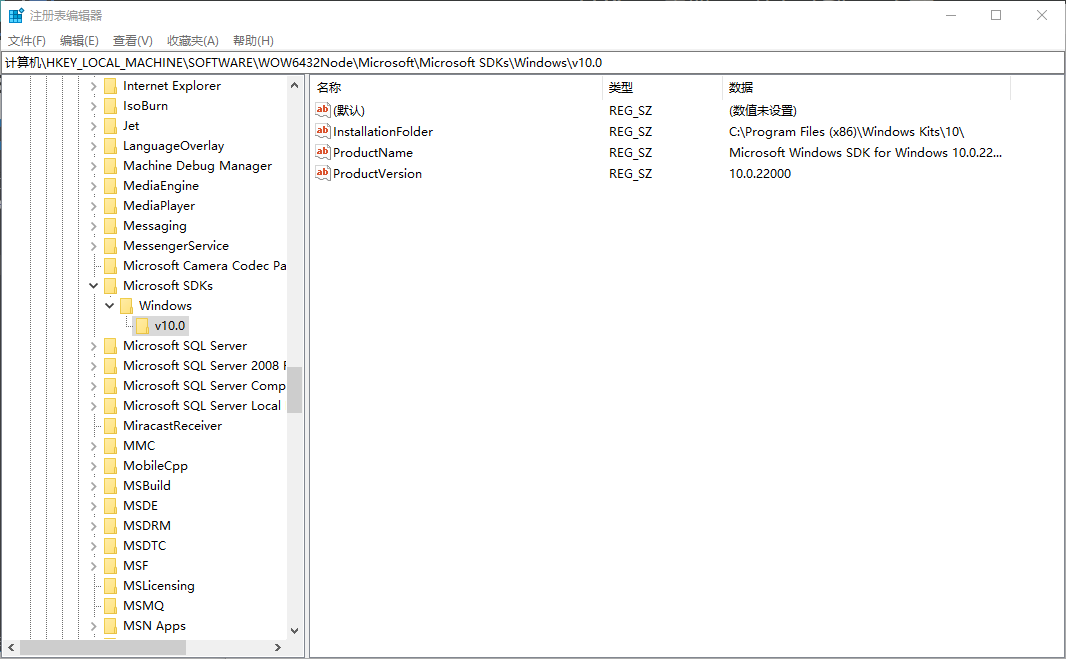The image size is (1066, 659).
Task: Collapse the Microsoft SDKs key
Action: (x=94, y=286)
